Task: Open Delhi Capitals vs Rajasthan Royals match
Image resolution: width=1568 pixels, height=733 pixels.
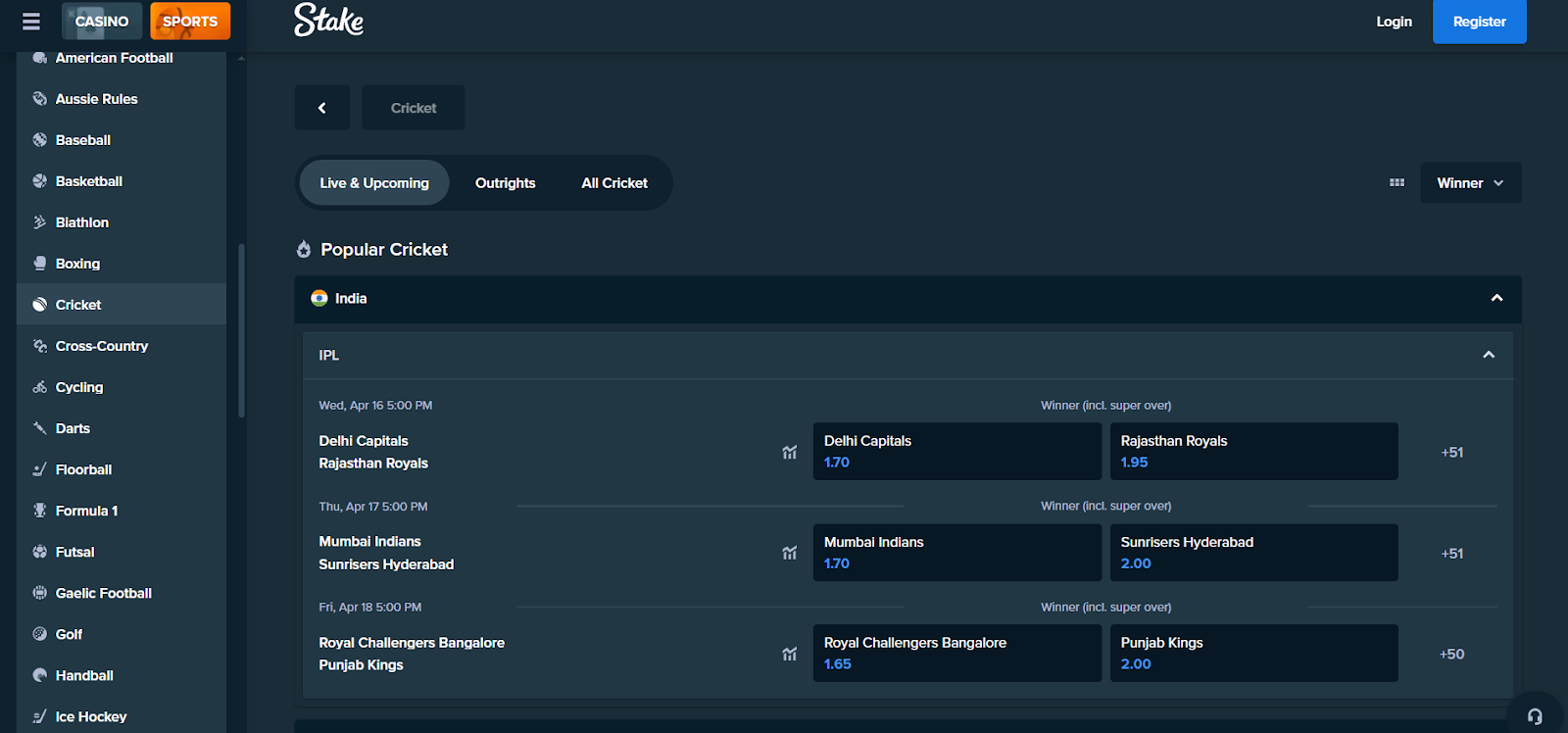Action: [373, 452]
